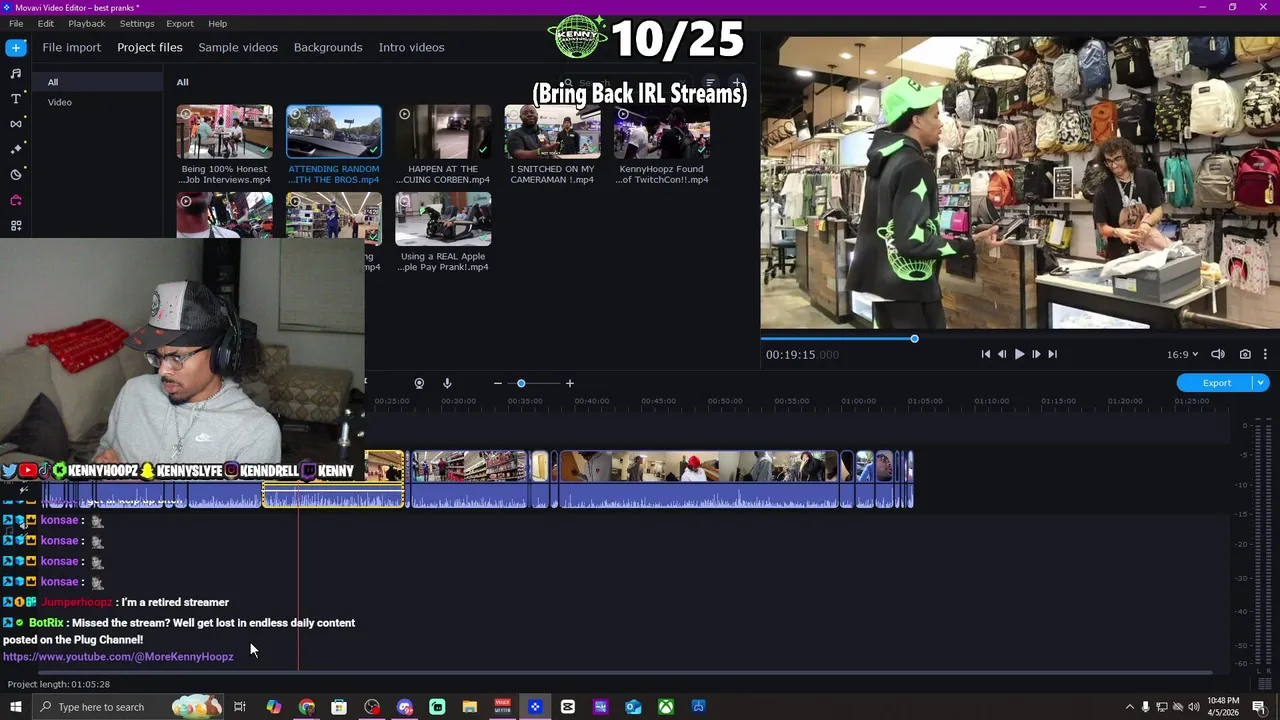Click the preview progress bar handle
The image size is (1280, 720).
[x=914, y=339]
